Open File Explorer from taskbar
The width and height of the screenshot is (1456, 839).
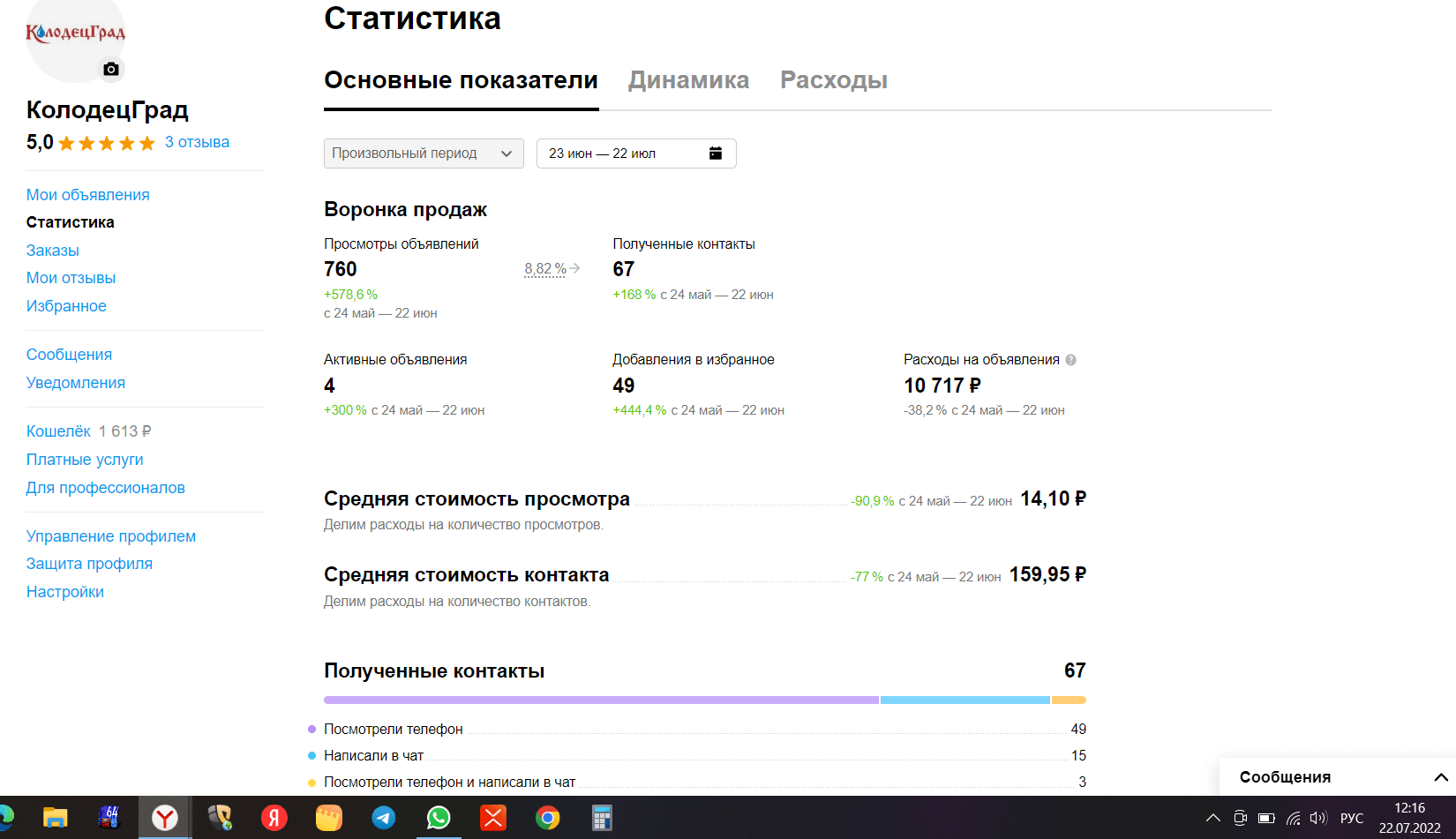tap(56, 818)
